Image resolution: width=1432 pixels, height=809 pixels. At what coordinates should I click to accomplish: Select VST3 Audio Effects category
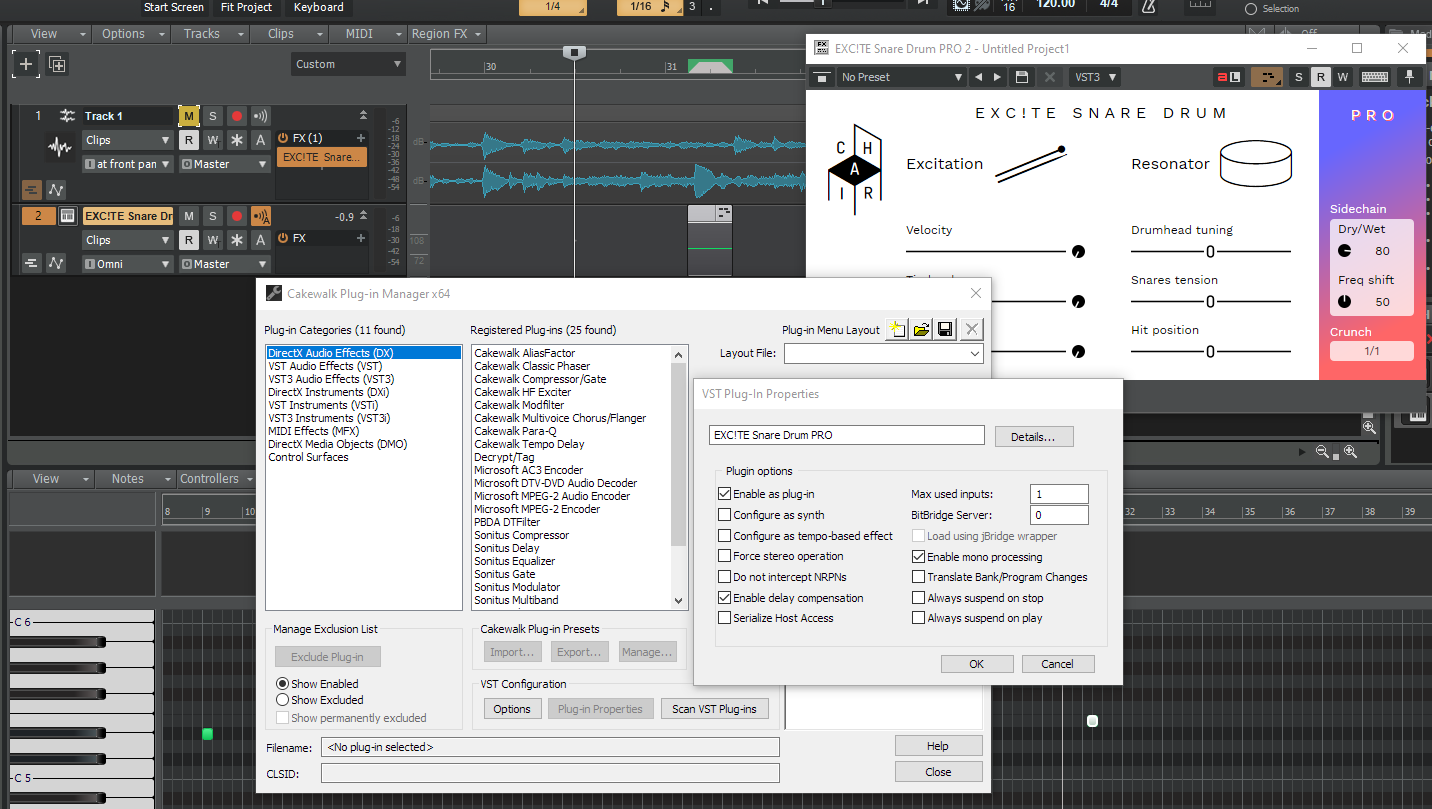331,379
